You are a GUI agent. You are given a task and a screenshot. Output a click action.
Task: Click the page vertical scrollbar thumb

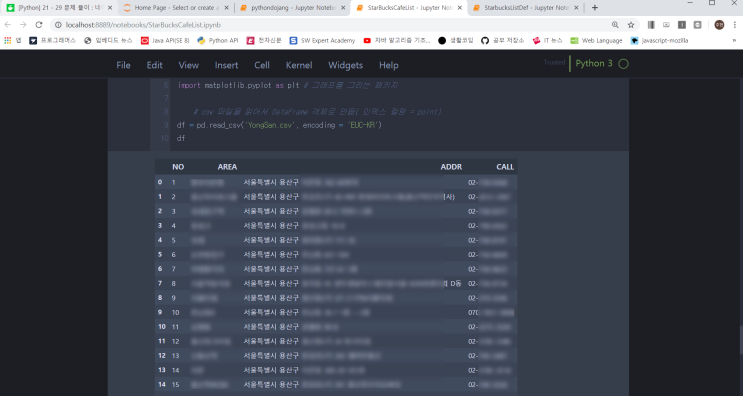click(741, 340)
